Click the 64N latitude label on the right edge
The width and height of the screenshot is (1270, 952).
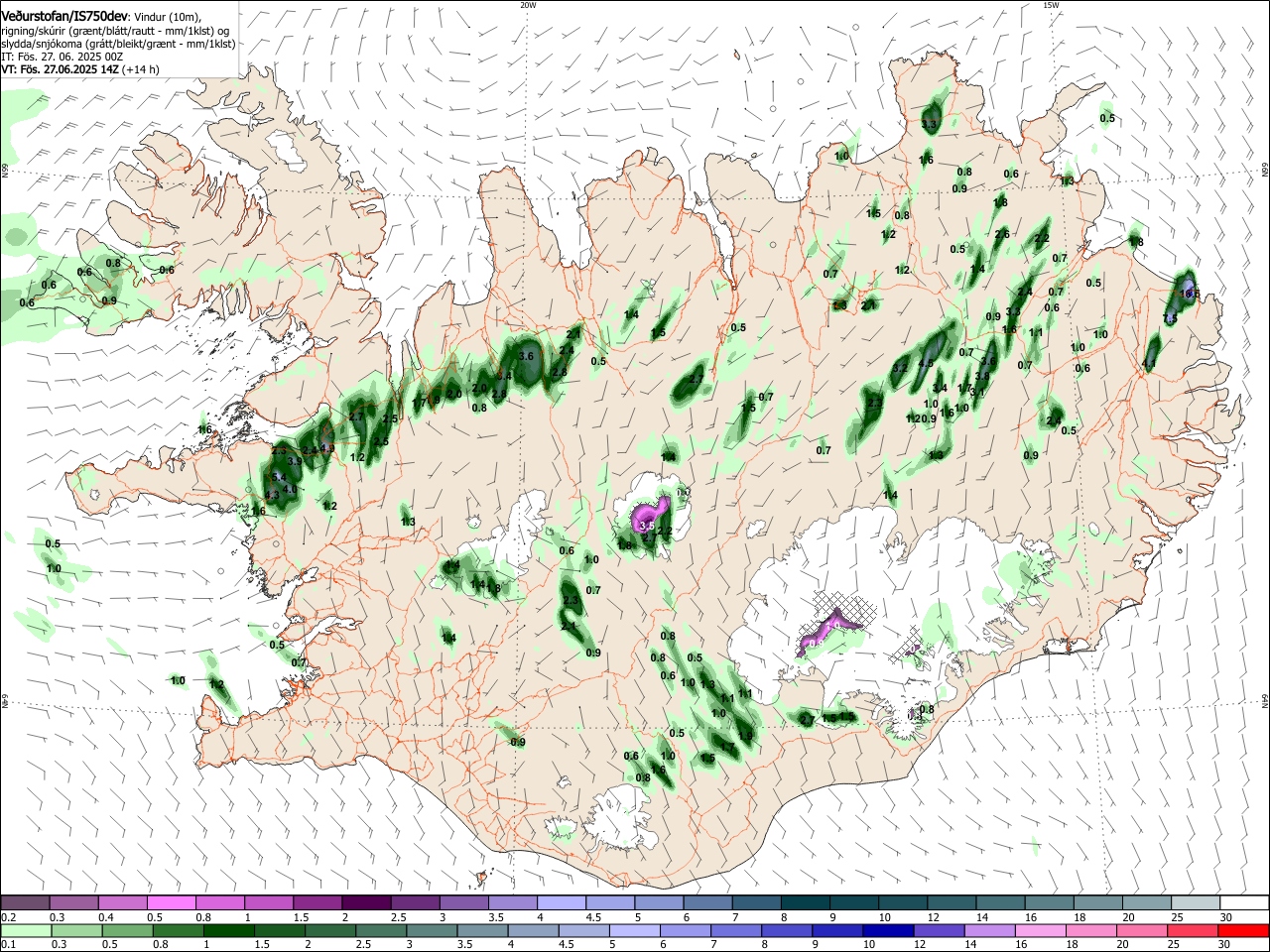coord(1265,698)
